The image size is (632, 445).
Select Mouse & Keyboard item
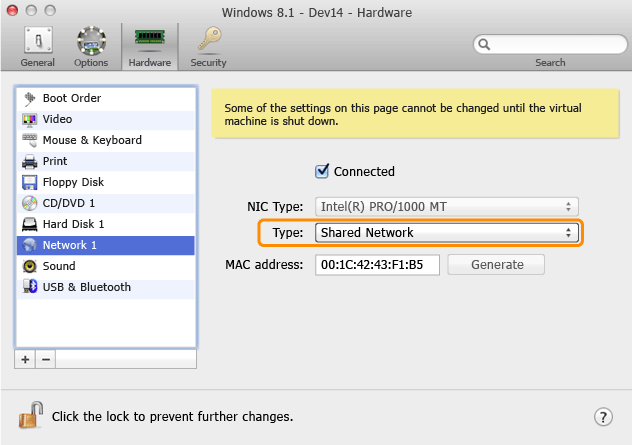[x=106, y=140]
